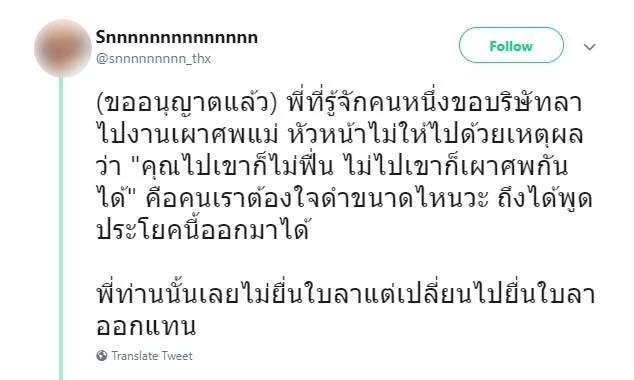The width and height of the screenshot is (634, 380).
Task: Click the phrase คือคนเราต้องใจดำขนาดไหนวะ
Action: coord(317,198)
